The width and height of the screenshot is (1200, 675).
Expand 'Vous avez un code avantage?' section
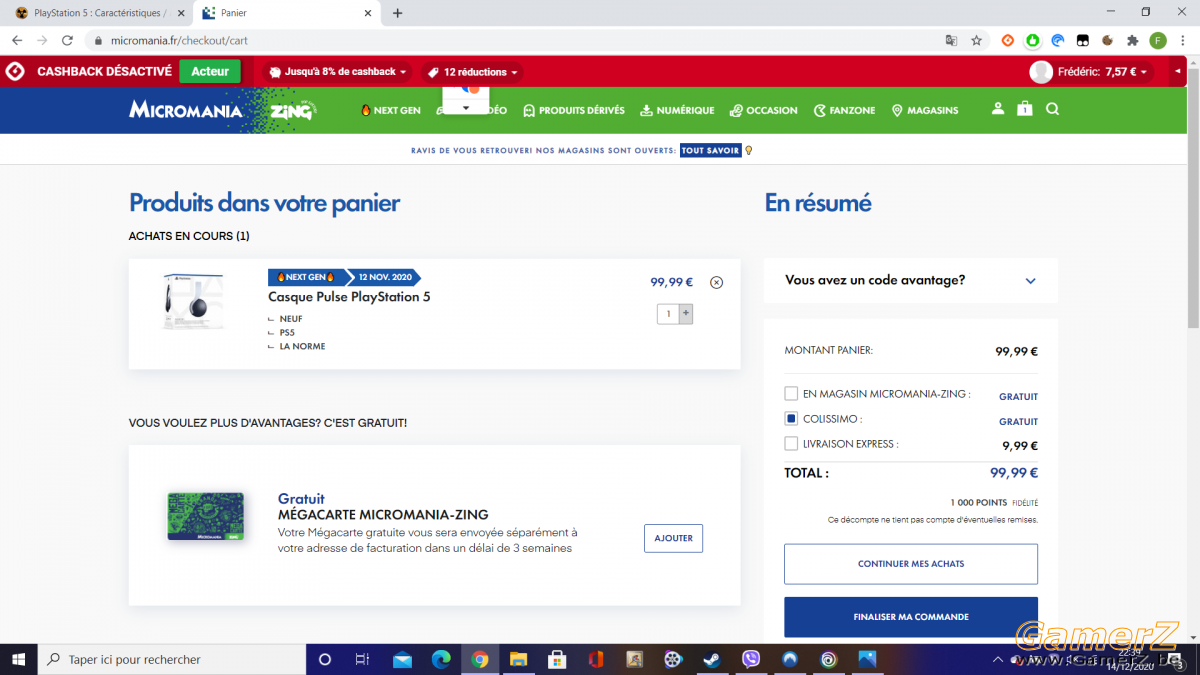point(911,281)
